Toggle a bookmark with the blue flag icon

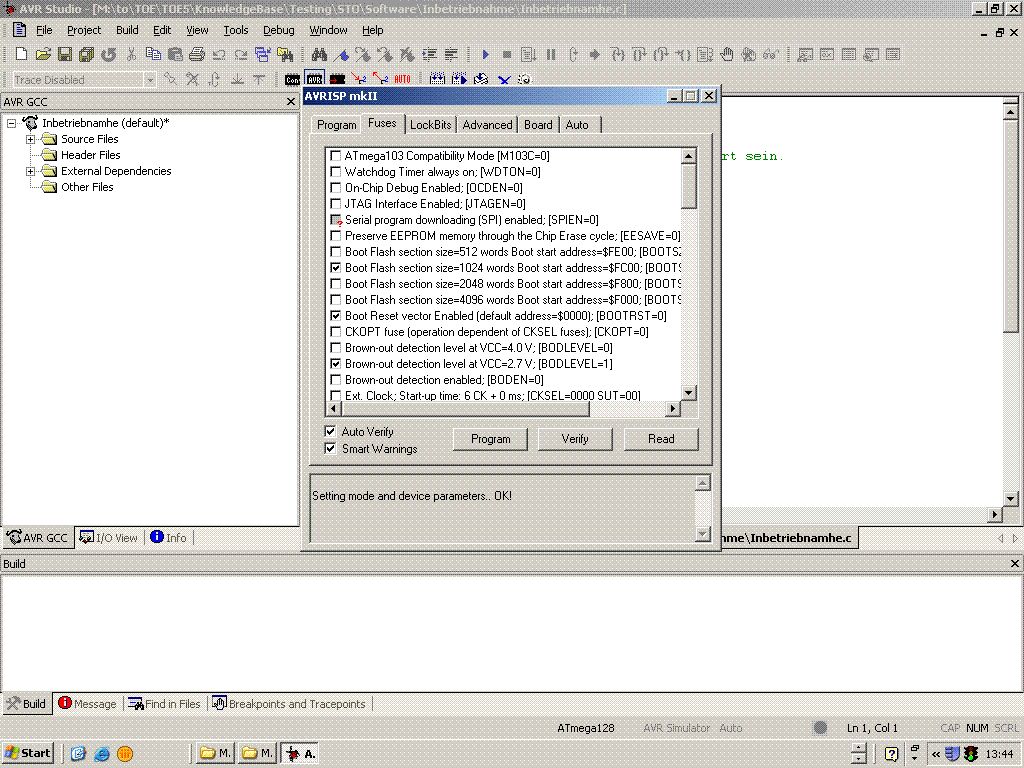coord(342,55)
